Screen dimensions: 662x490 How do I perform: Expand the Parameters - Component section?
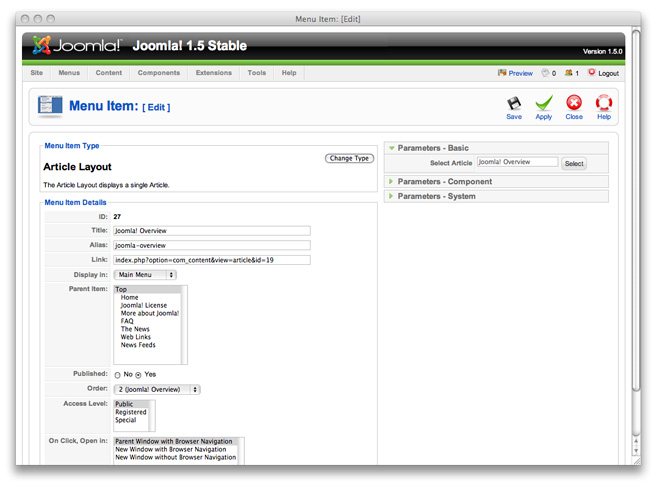[444, 182]
